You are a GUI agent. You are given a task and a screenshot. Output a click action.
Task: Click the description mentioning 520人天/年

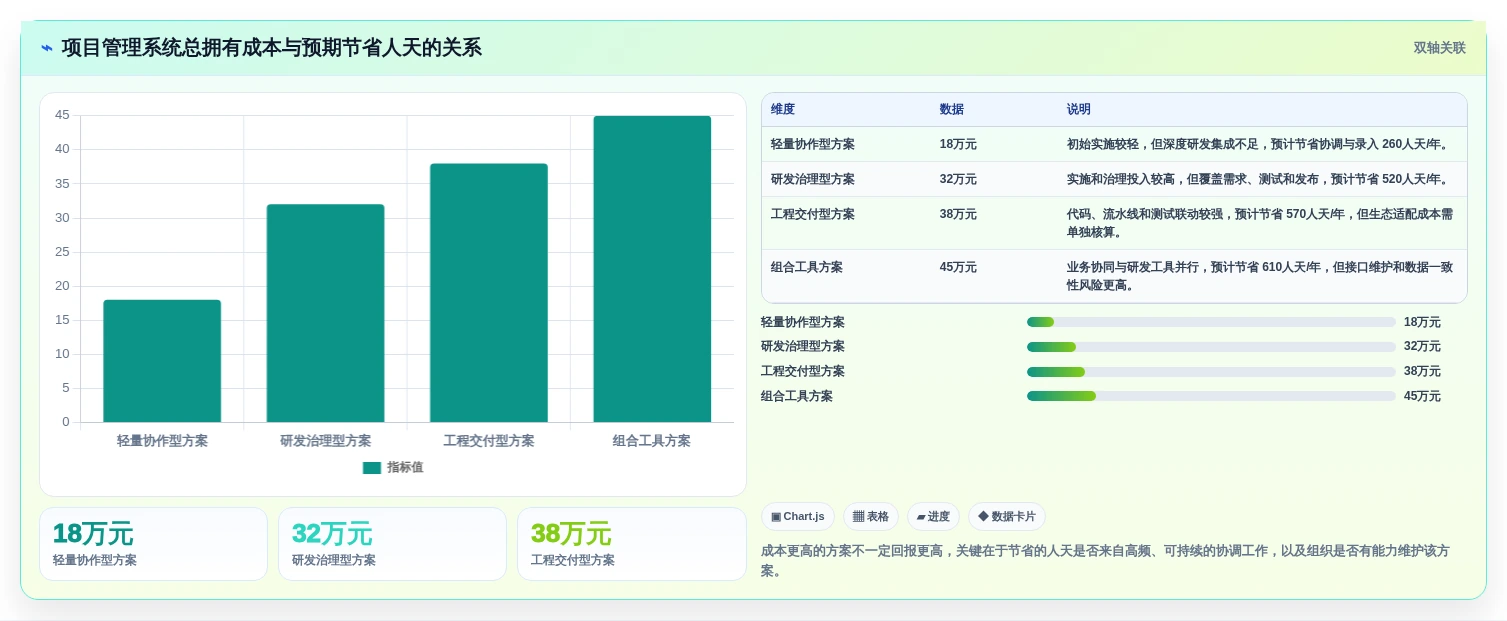tap(1260, 180)
